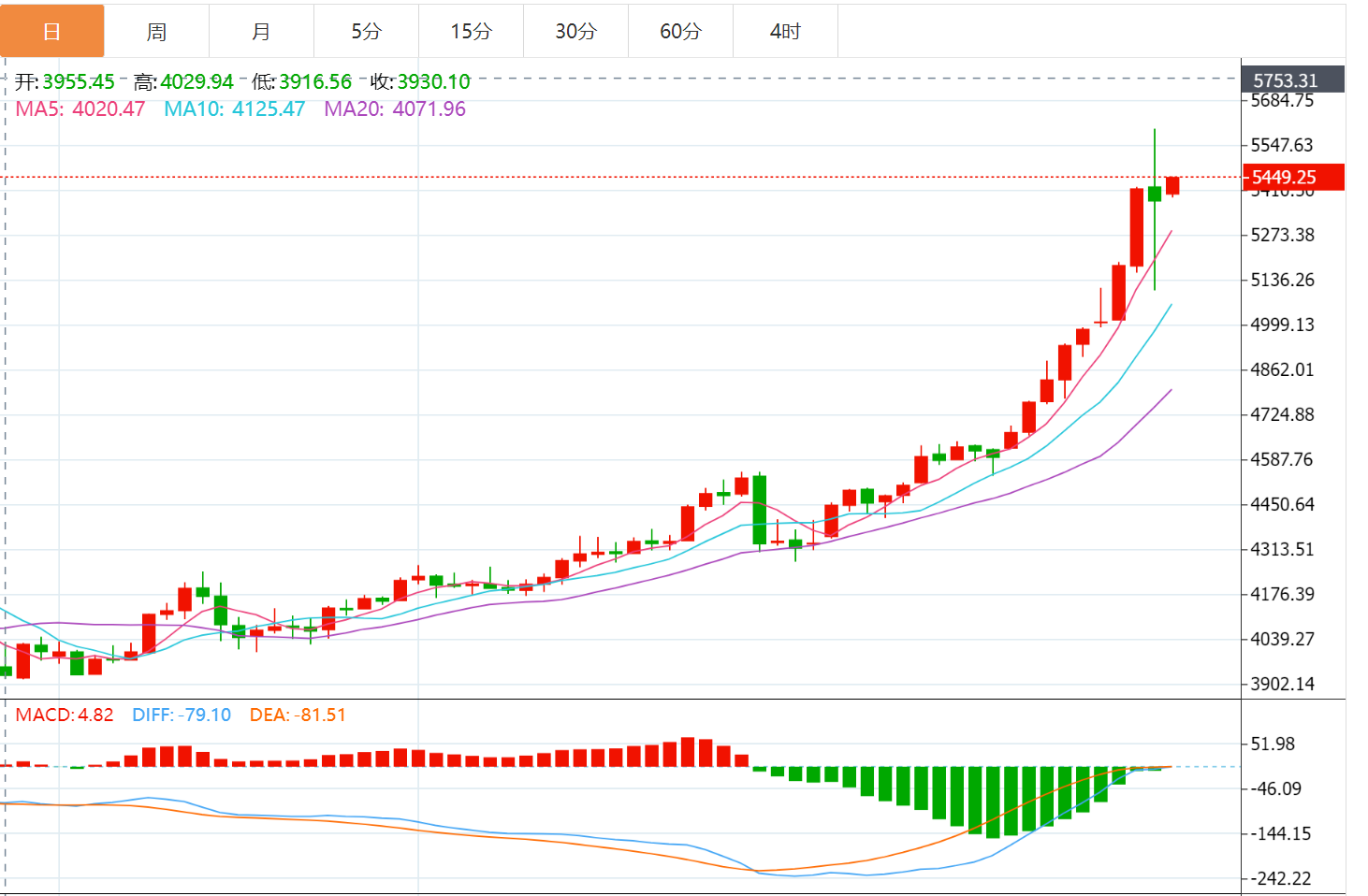This screenshot has height=896, width=1368.
Task: Click the high price value 4029.94
Action: point(196,82)
